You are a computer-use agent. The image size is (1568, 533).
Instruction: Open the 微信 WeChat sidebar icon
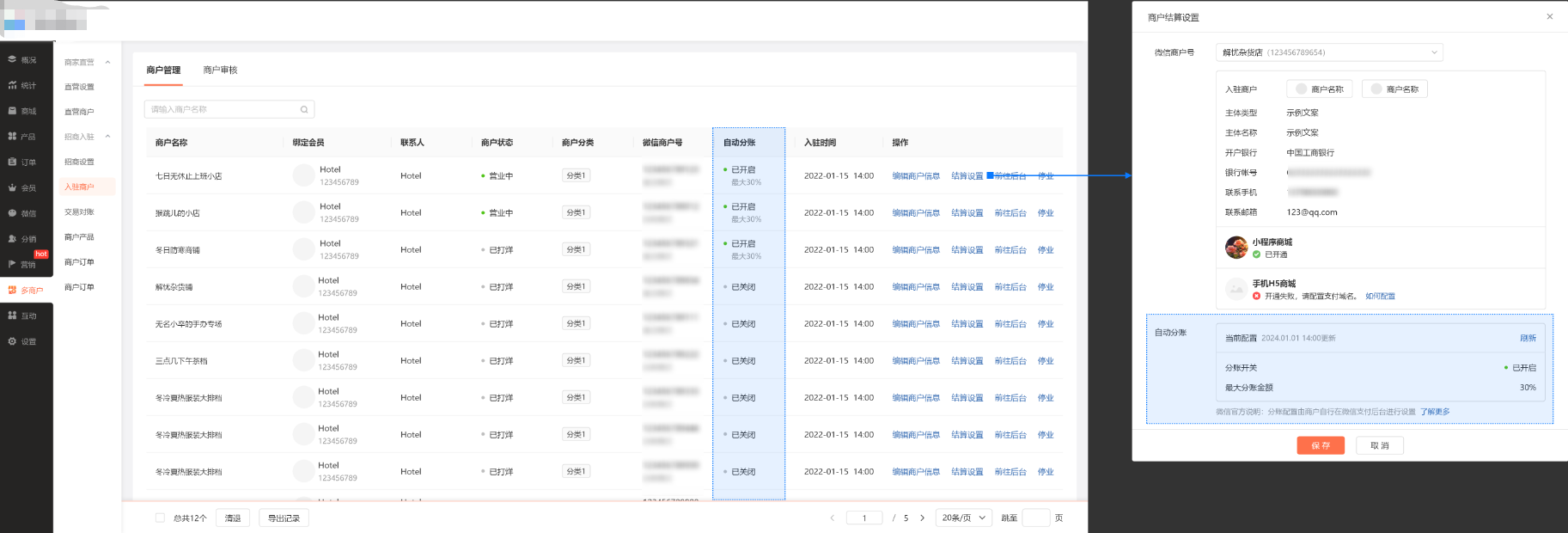point(12,212)
